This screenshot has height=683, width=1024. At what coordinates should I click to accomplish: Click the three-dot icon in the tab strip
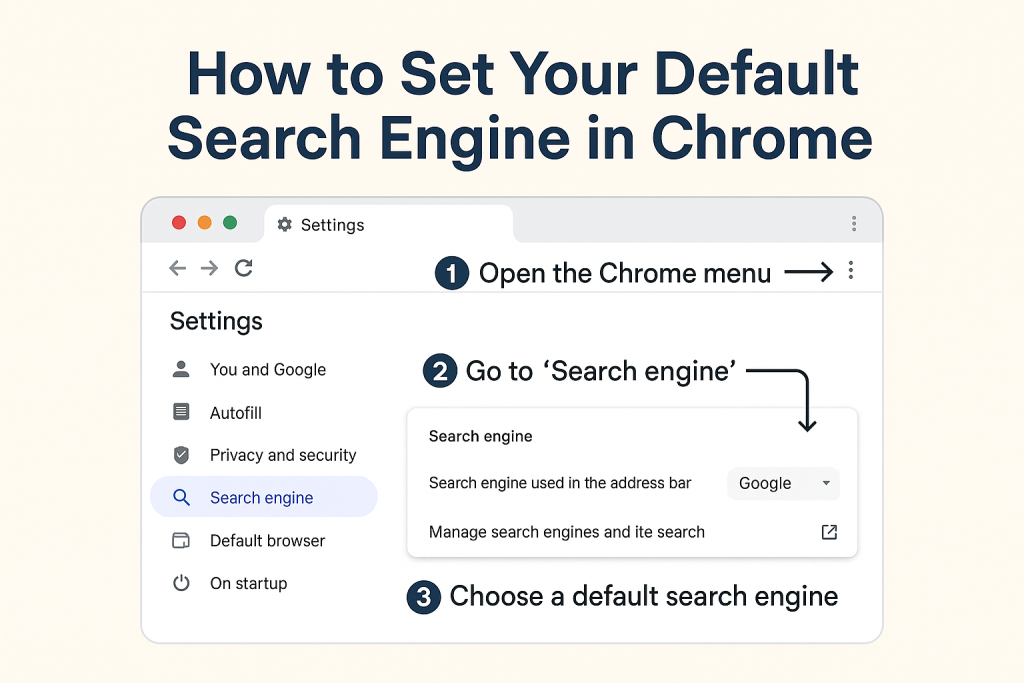click(x=854, y=224)
